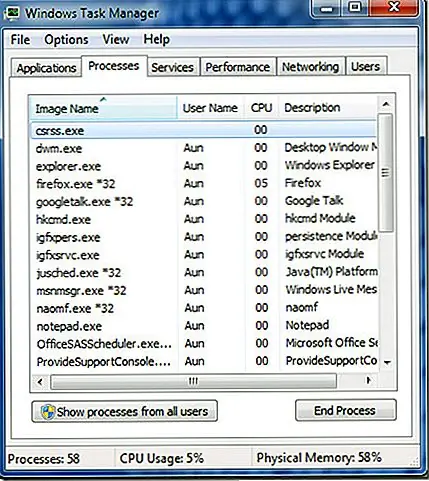This screenshot has height=481, width=429.
Task: Click the shield icon on Show processes button
Action: [48, 412]
